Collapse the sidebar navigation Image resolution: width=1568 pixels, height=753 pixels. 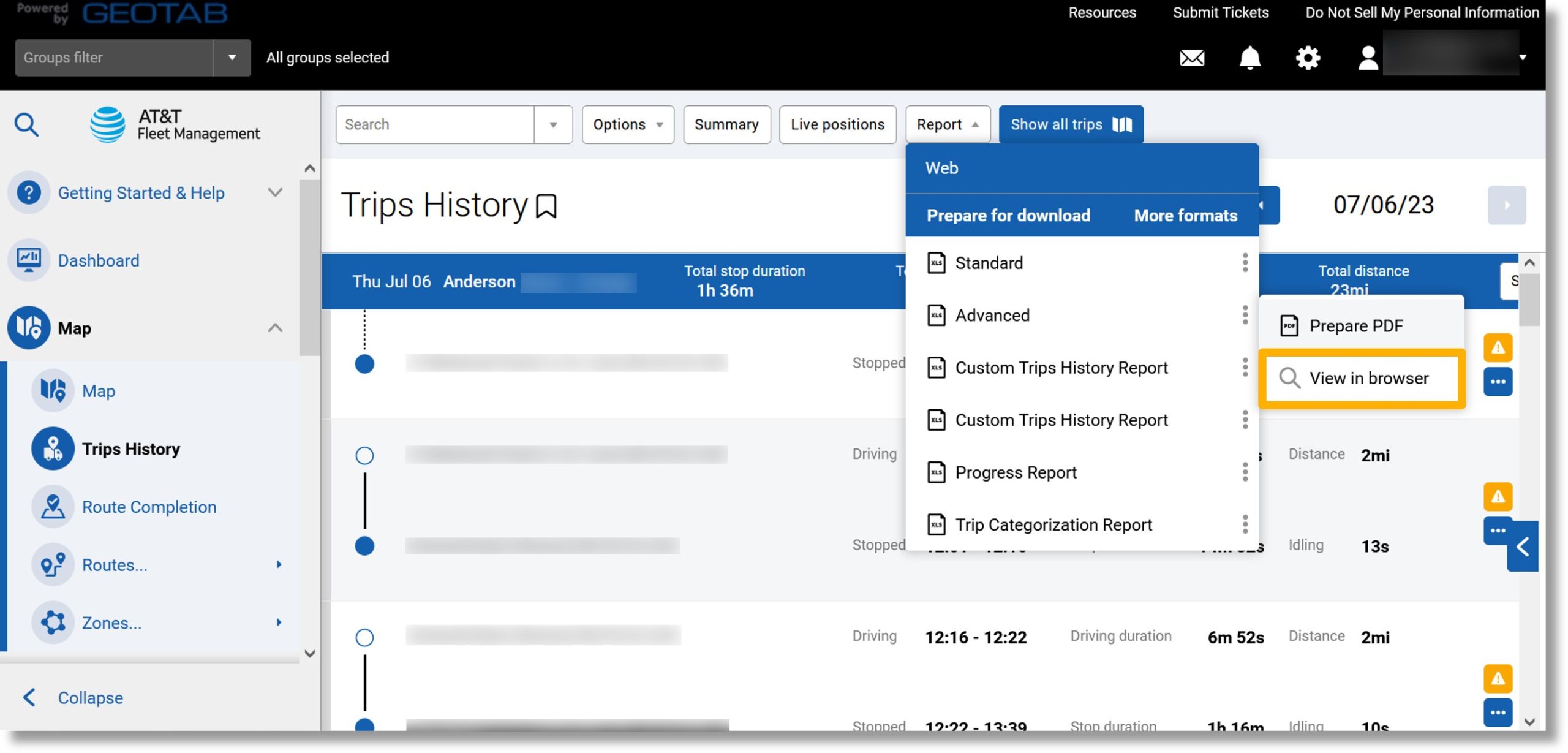tap(73, 697)
